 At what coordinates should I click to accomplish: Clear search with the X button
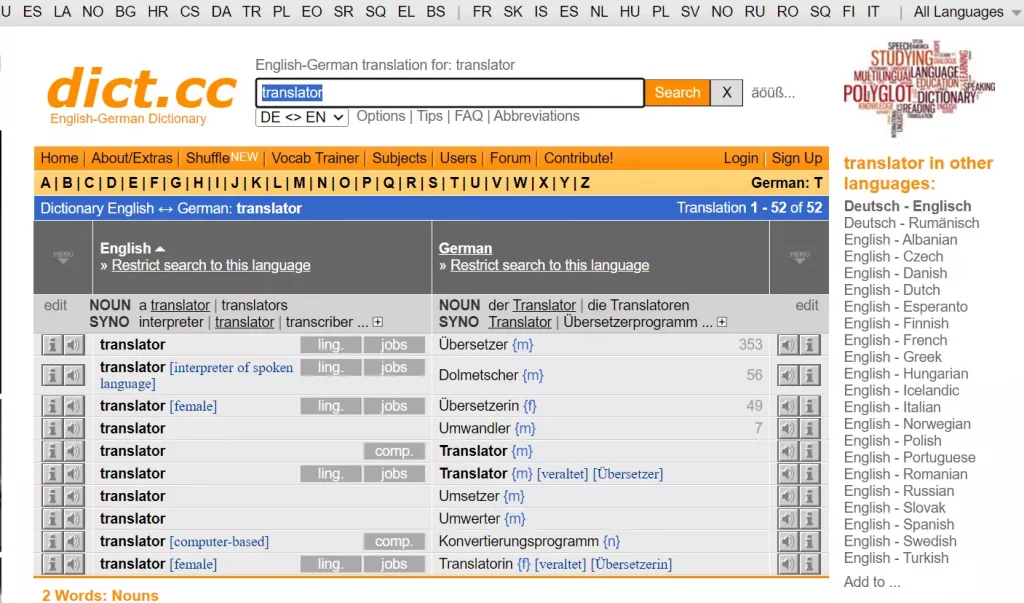726,93
